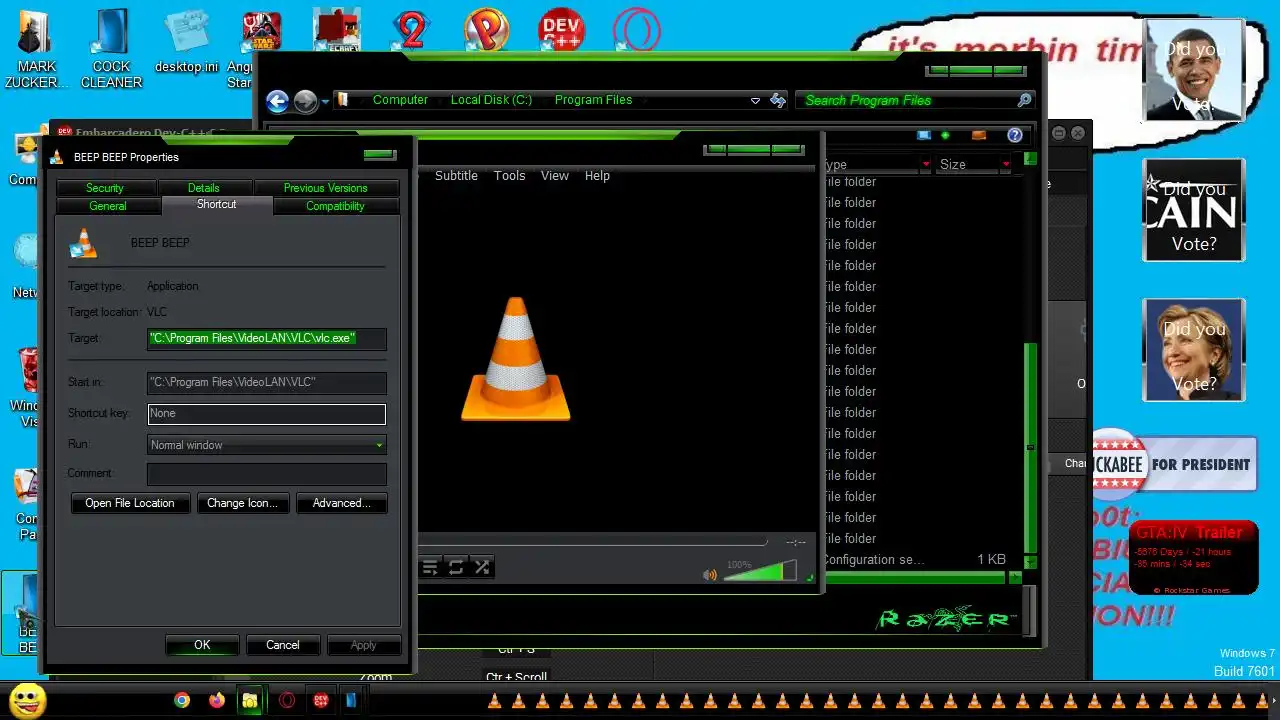Click the Dev-C++ taskbar icon
Screen dimensions: 1280x720
click(321, 700)
